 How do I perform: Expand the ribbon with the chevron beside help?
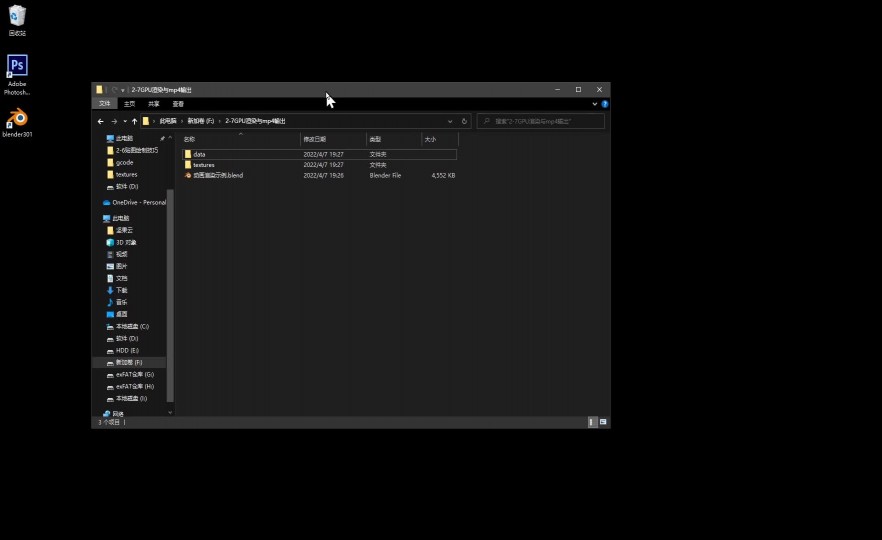595,104
